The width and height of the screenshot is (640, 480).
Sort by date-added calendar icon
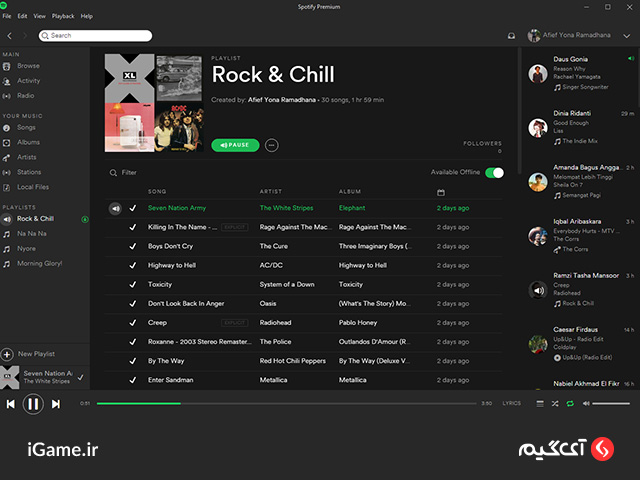tap(441, 192)
